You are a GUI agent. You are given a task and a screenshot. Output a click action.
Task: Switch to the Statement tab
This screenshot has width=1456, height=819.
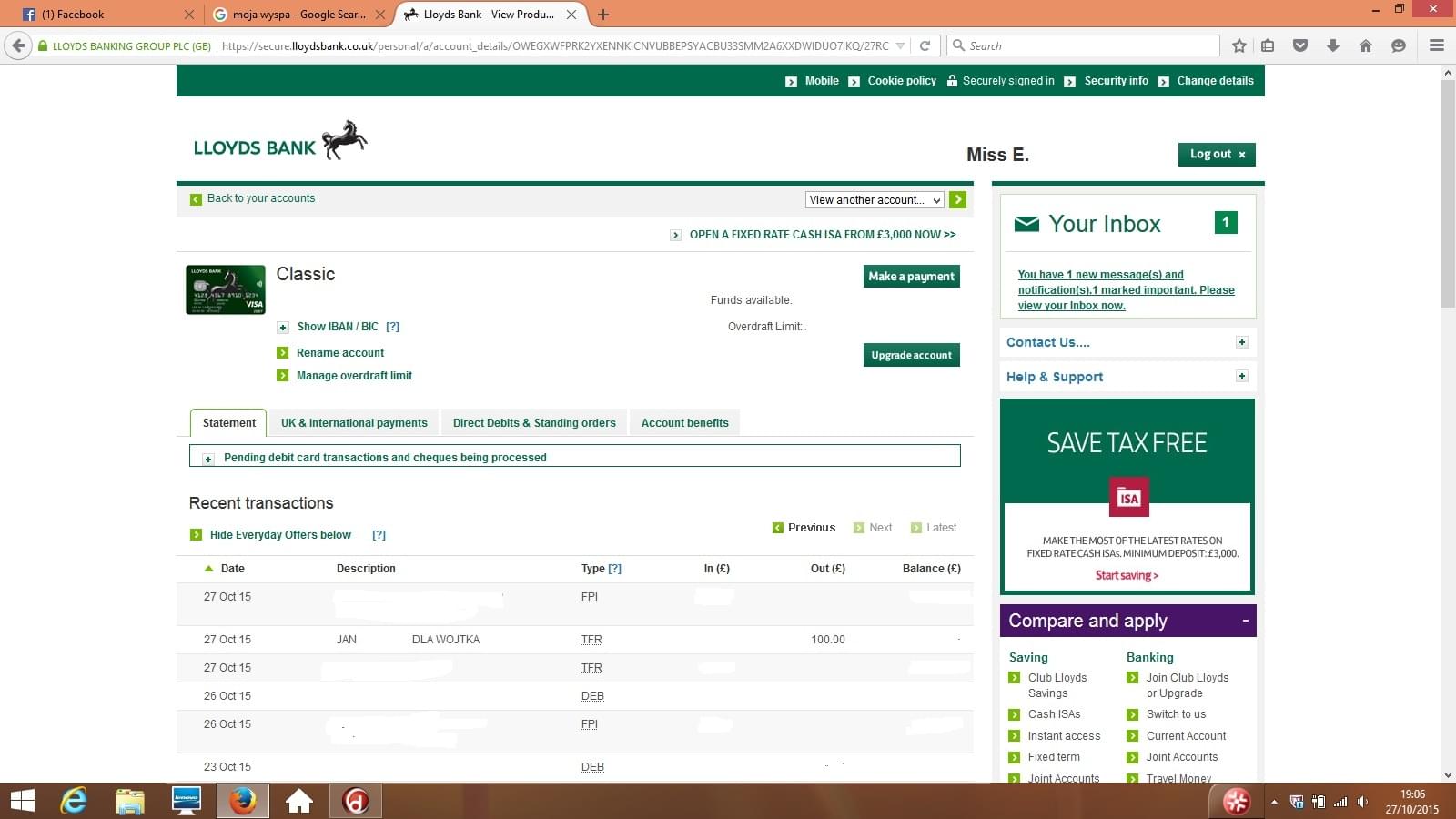tap(228, 422)
